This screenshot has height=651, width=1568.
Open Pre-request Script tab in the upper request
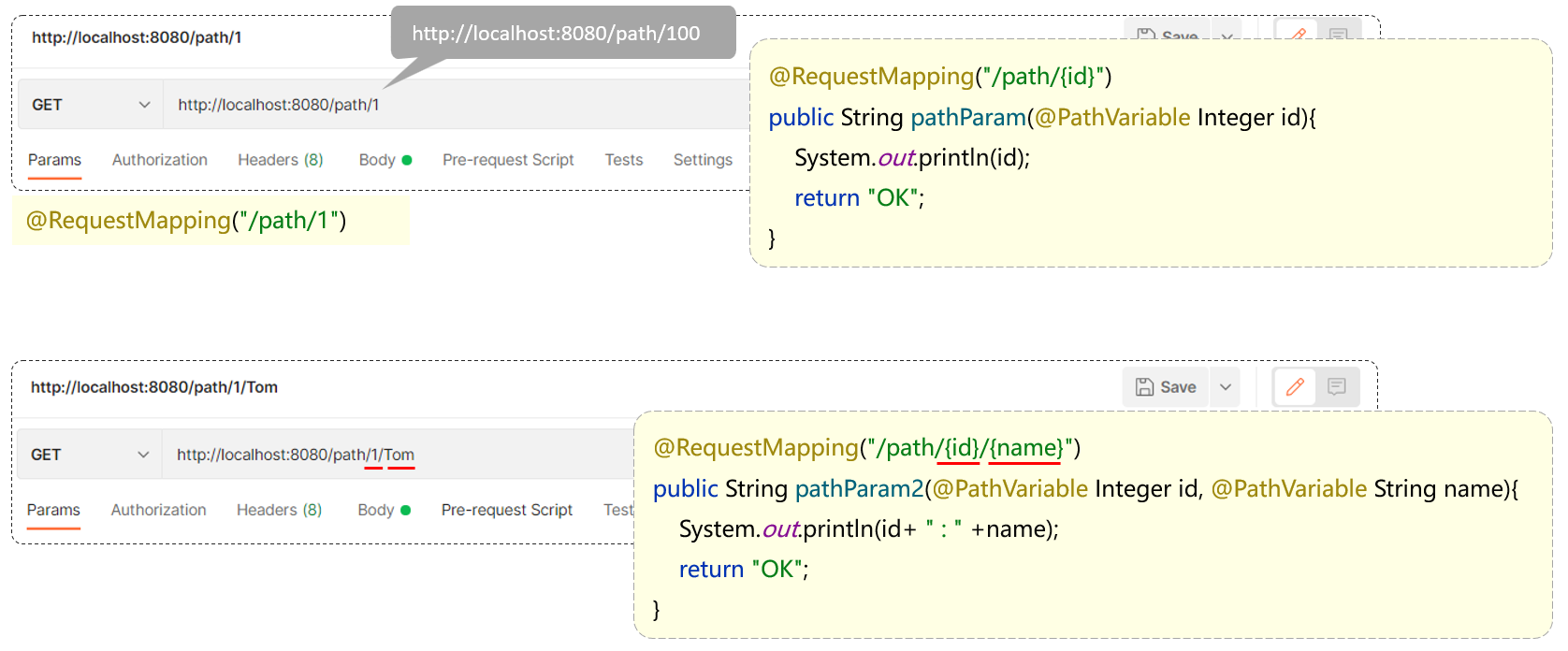click(x=508, y=160)
